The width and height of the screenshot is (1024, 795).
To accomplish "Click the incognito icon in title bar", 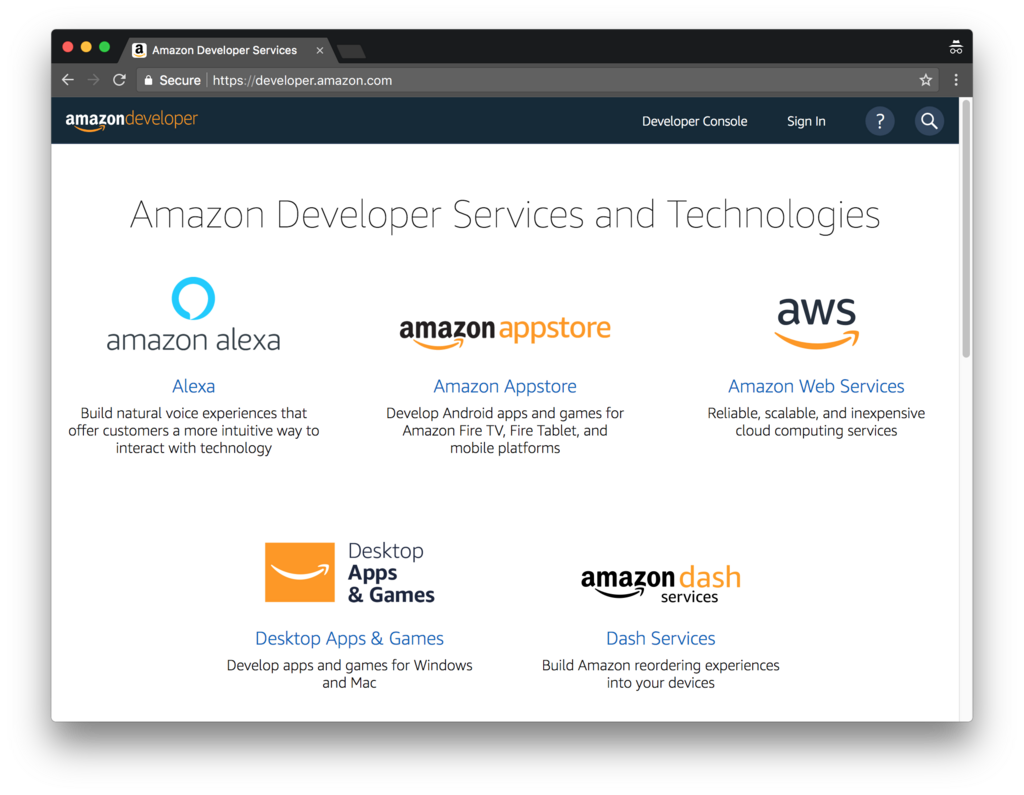I will point(955,47).
